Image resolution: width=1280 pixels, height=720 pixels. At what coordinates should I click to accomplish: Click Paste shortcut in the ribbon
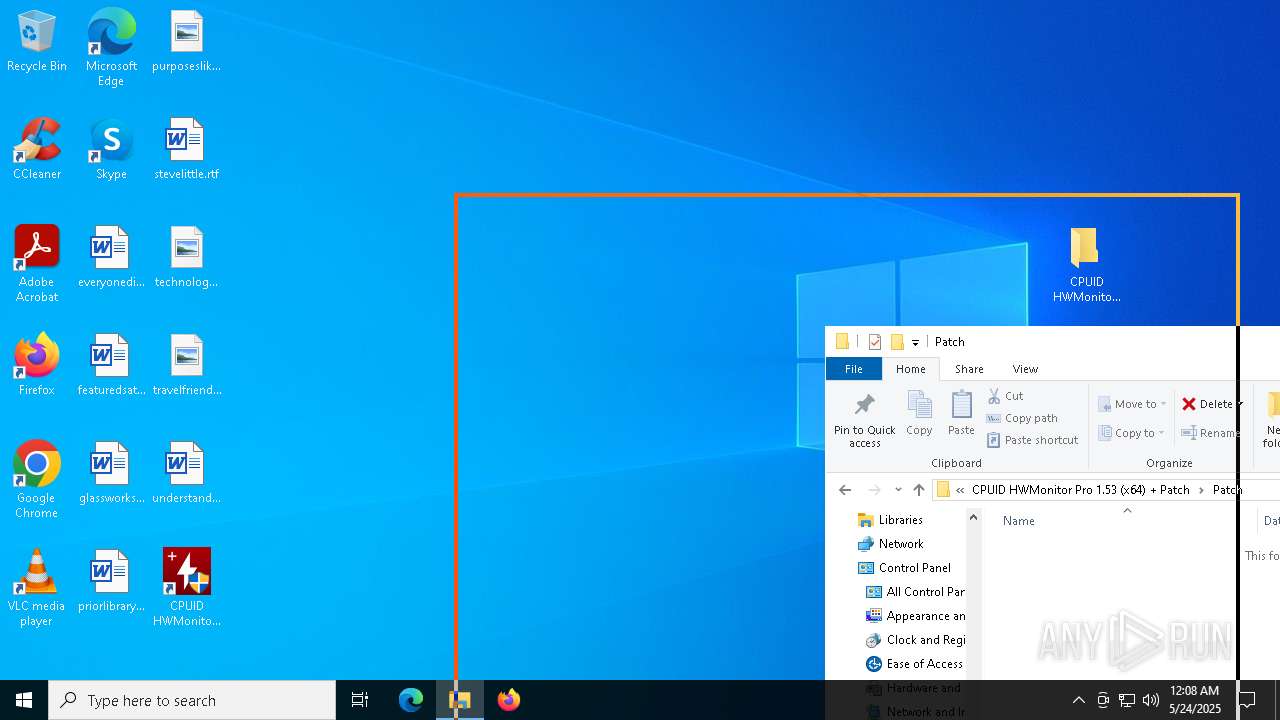coord(1033,440)
